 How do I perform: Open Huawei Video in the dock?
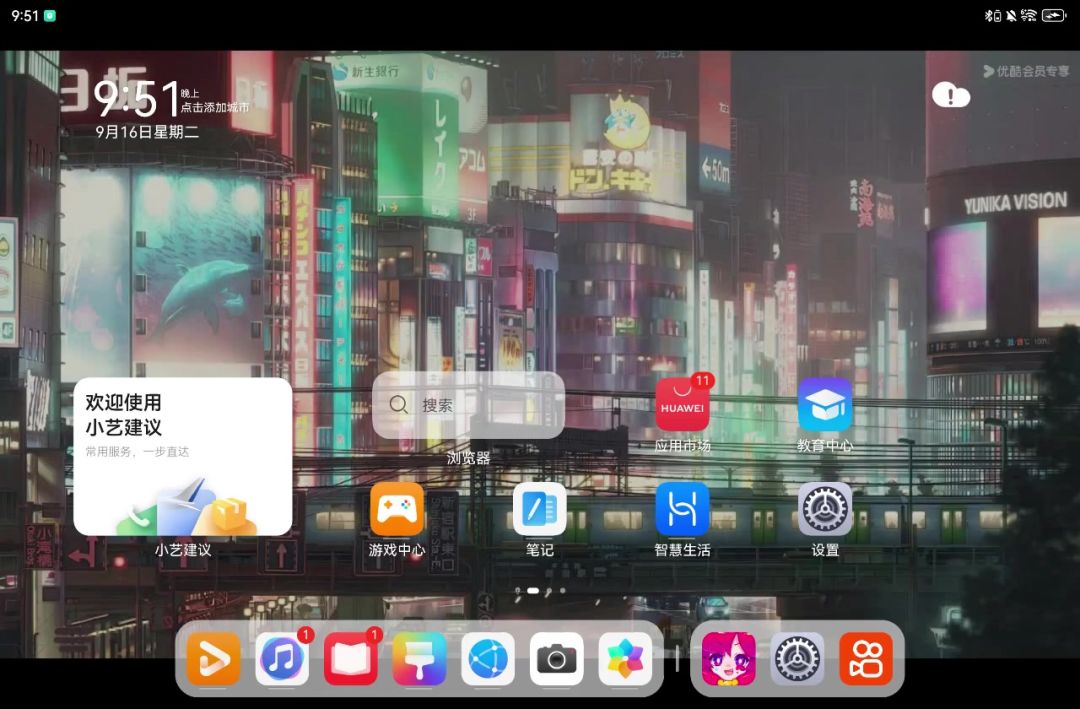tap(213, 659)
